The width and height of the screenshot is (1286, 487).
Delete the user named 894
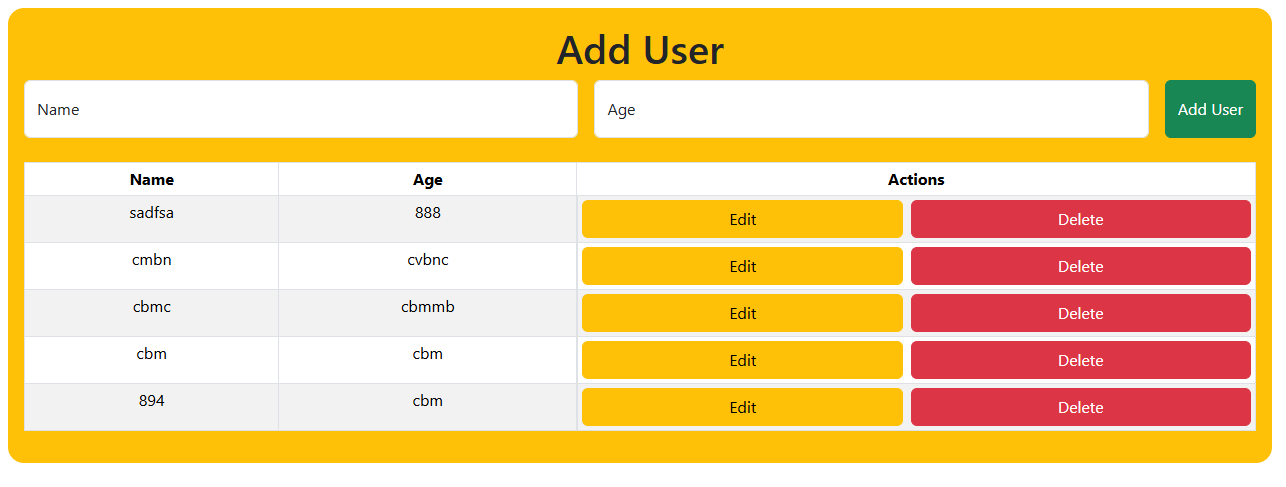tap(1080, 407)
